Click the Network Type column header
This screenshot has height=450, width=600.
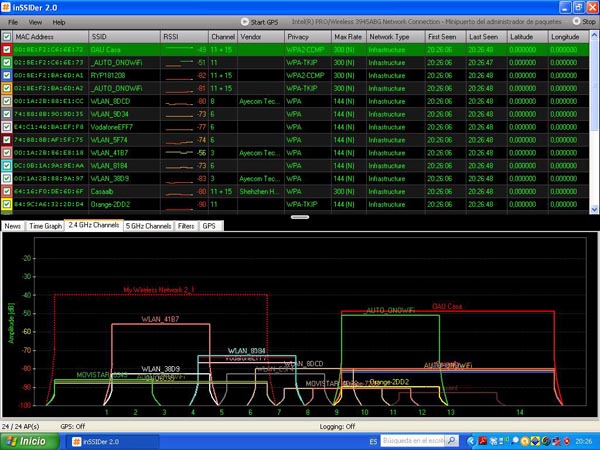396,37
